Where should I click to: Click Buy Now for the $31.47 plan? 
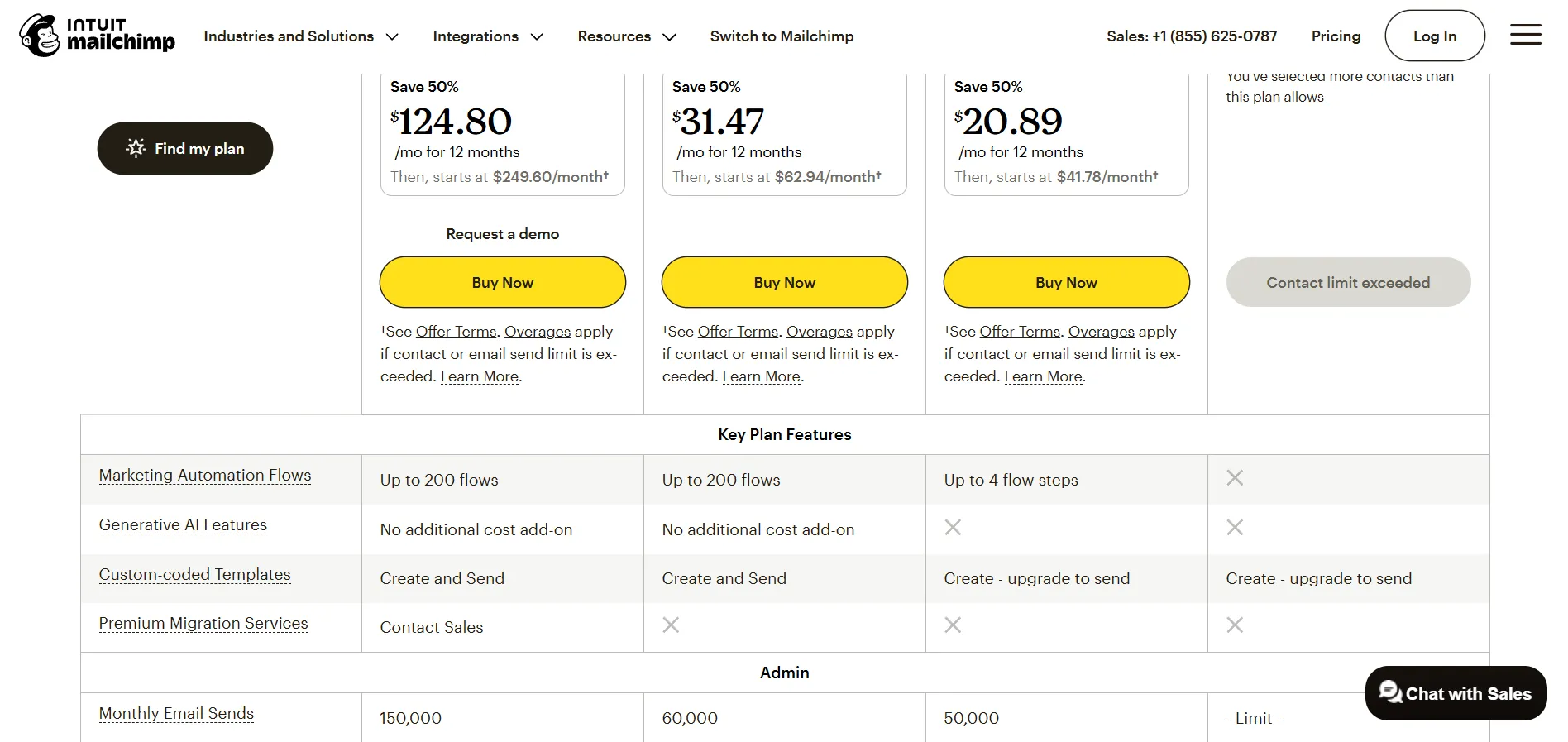784,282
